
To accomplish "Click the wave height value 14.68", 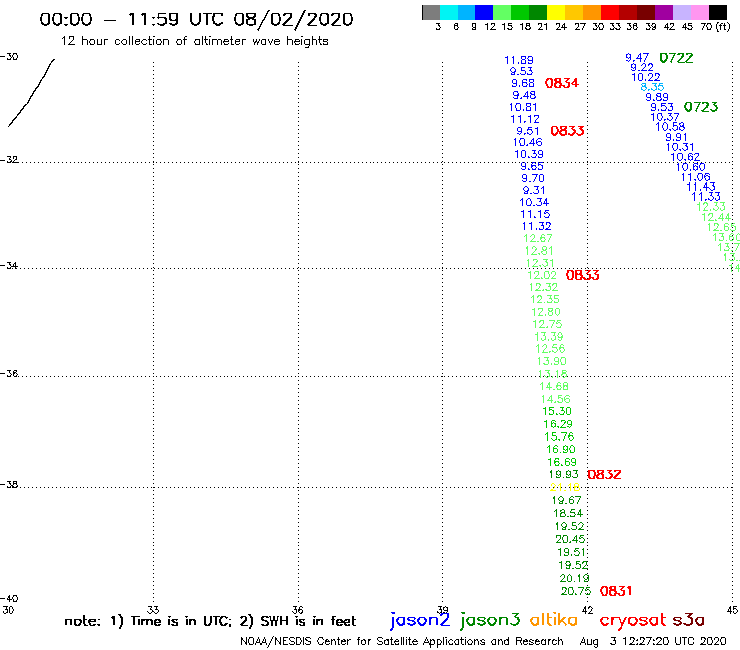I will pos(554,386).
